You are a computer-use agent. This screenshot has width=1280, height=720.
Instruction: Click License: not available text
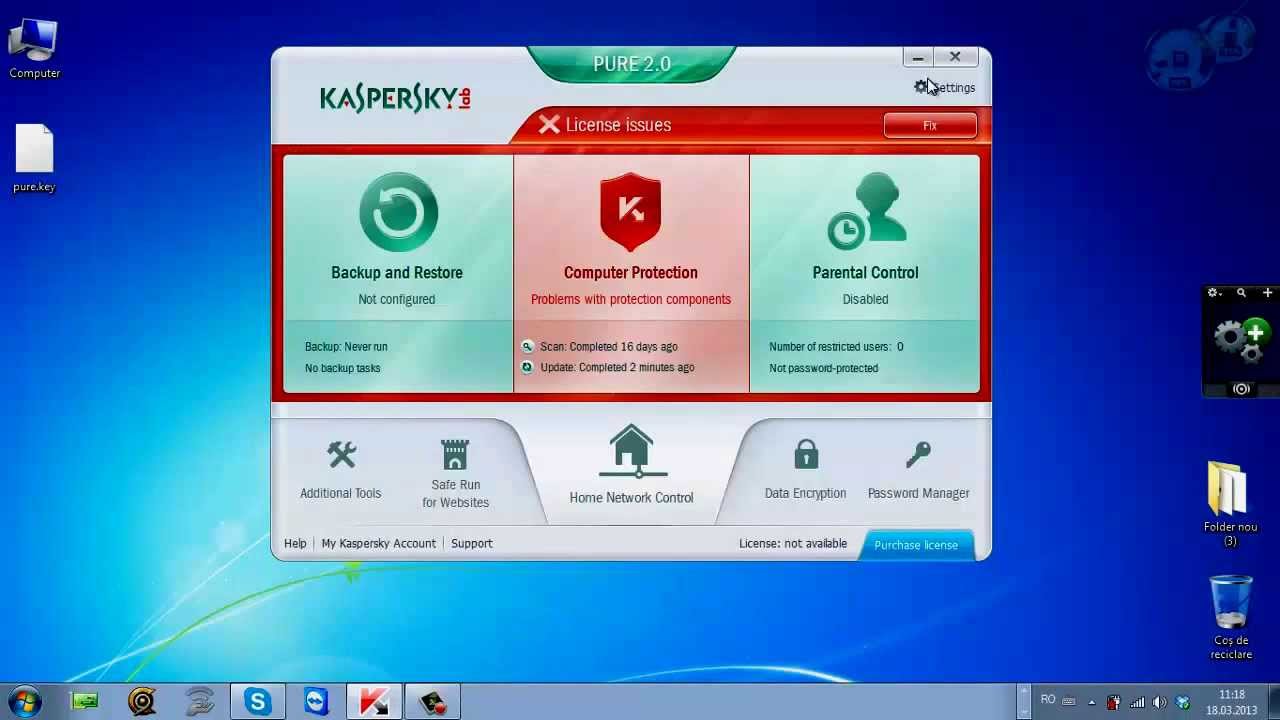(793, 543)
